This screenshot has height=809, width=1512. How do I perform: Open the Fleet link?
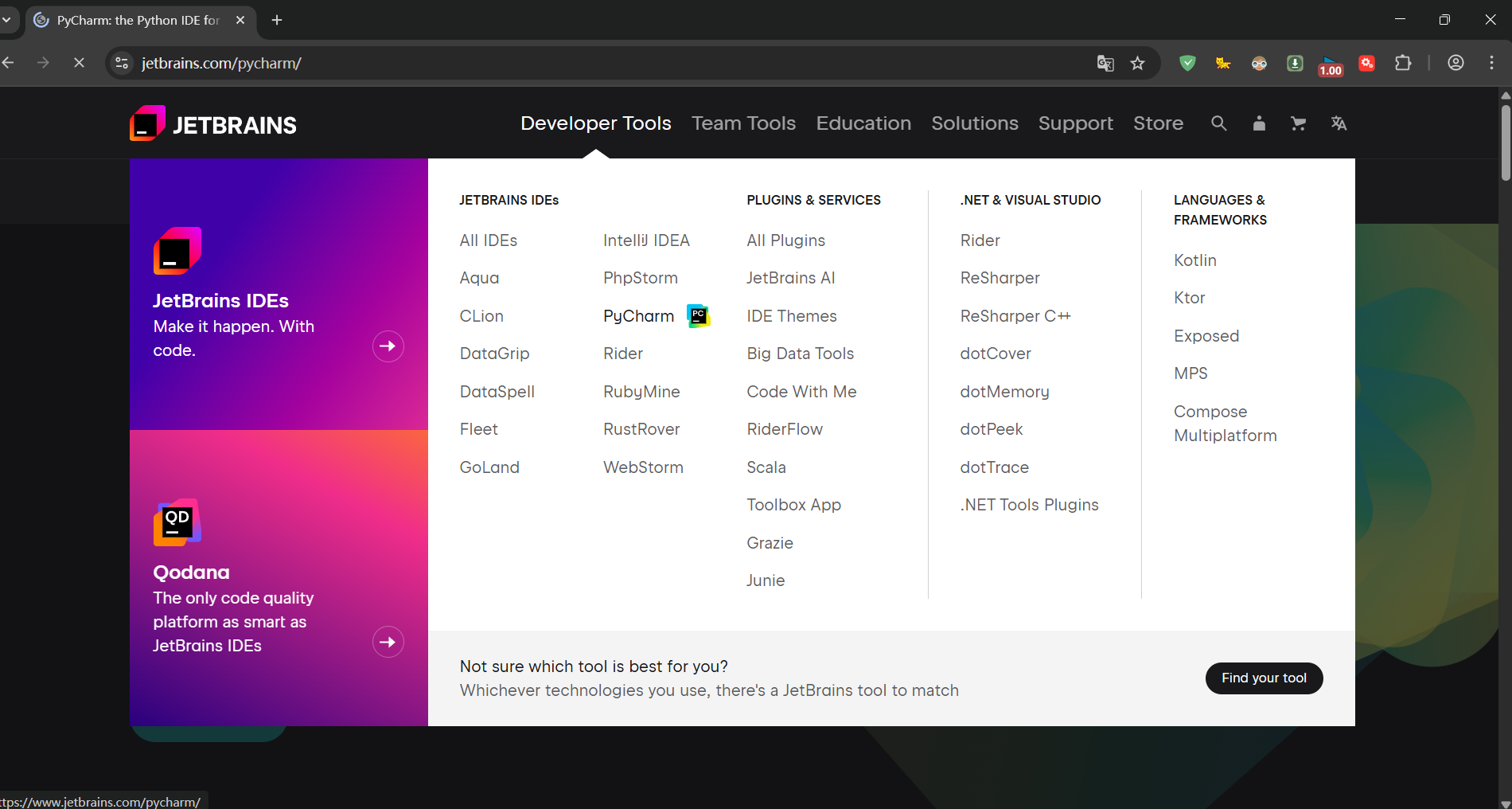tap(478, 429)
